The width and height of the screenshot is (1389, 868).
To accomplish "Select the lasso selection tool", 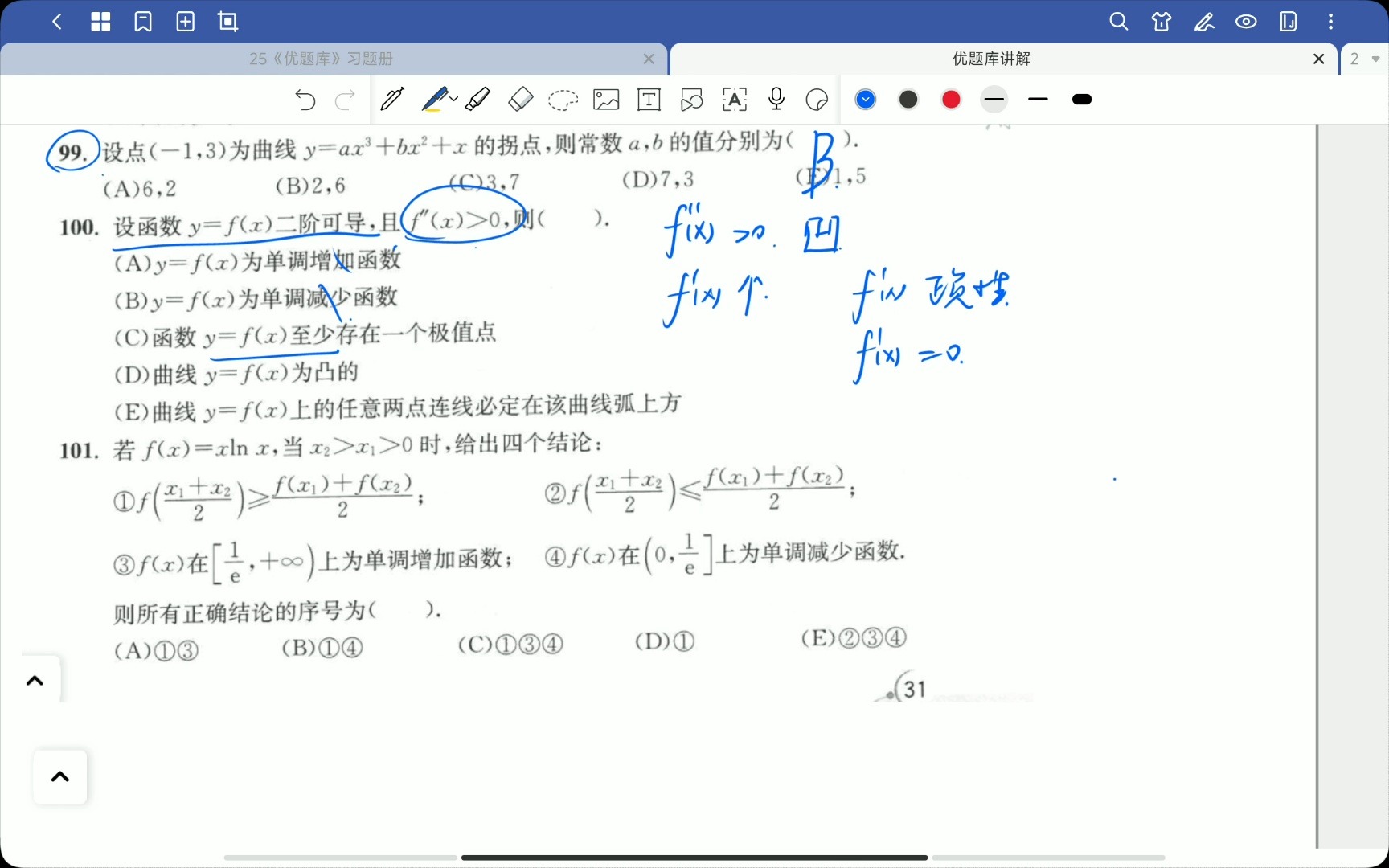I will [563, 100].
